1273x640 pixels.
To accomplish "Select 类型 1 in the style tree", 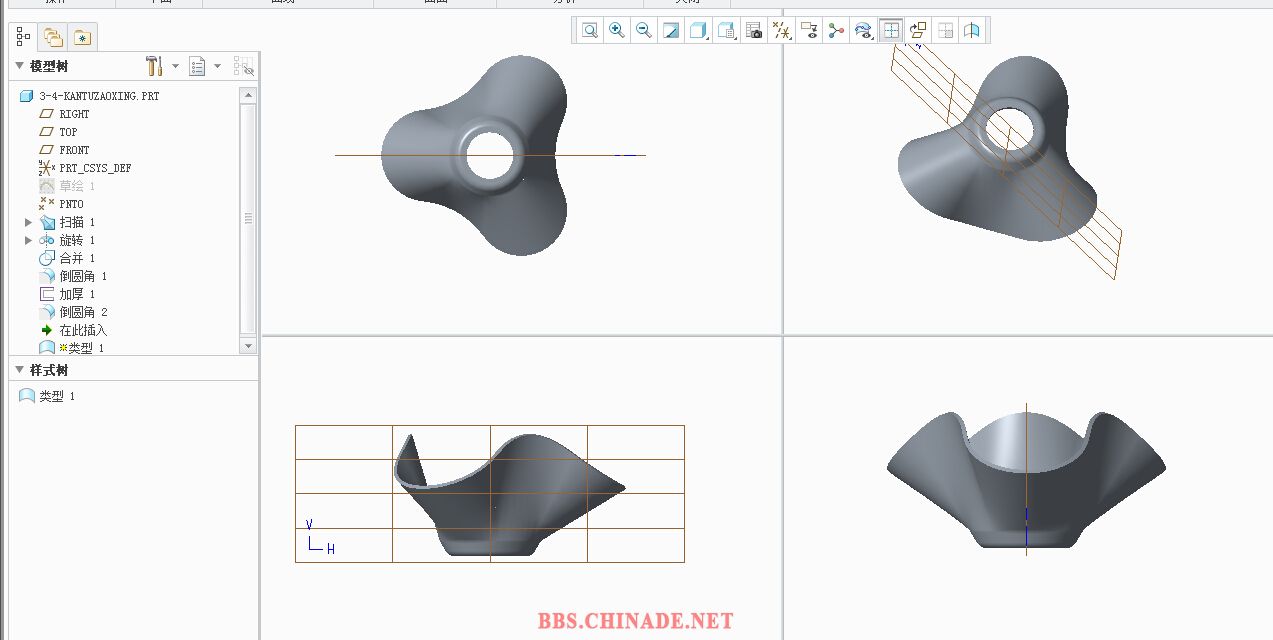I will tap(57, 396).
